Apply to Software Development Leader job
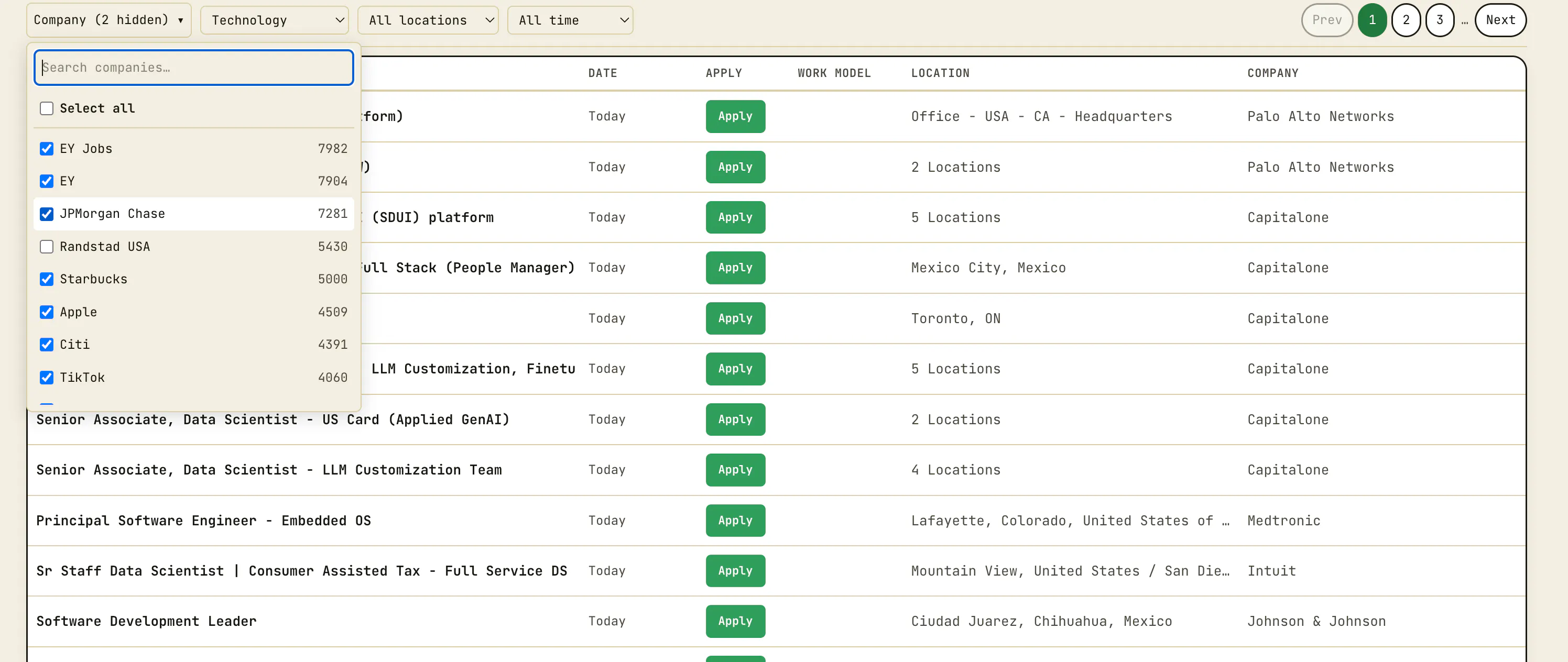The height and width of the screenshot is (662, 1568). coord(735,621)
